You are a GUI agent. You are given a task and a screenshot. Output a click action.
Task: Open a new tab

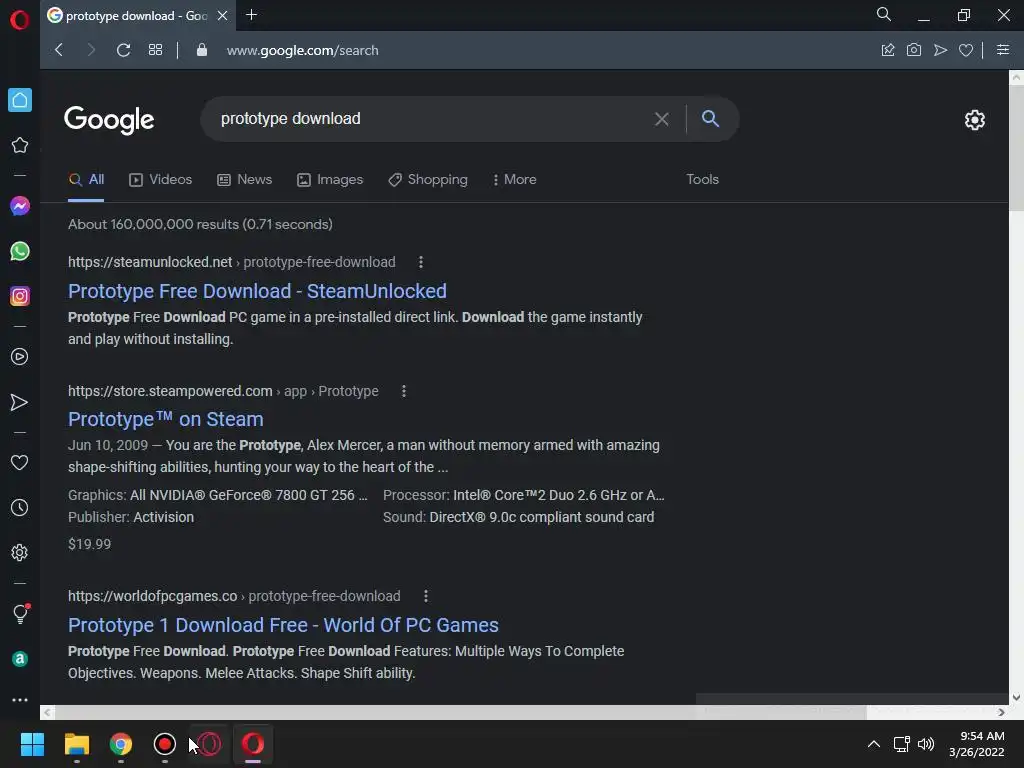point(251,15)
